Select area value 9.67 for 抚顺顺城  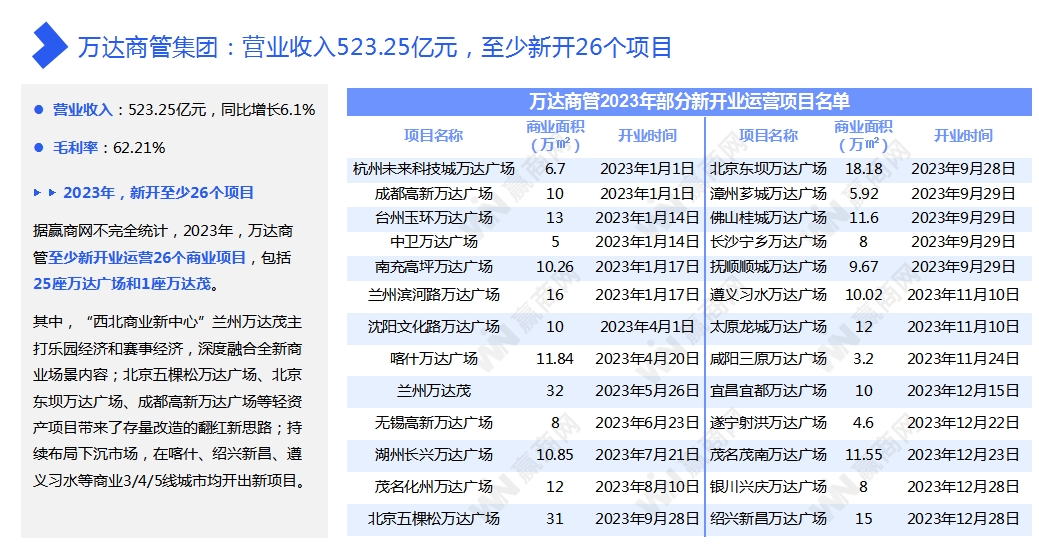coord(863,266)
